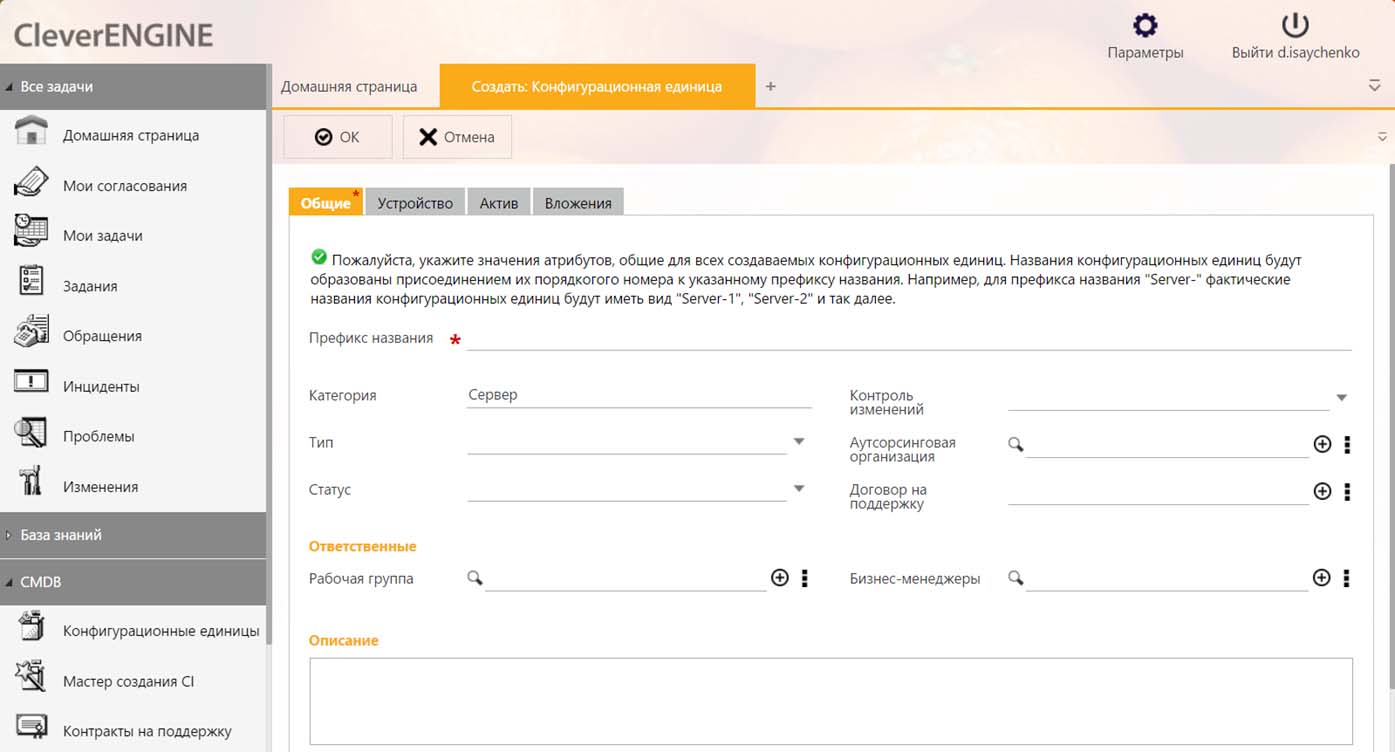
Task: Click plus icon next to Рабочая группа
Action: [780, 578]
